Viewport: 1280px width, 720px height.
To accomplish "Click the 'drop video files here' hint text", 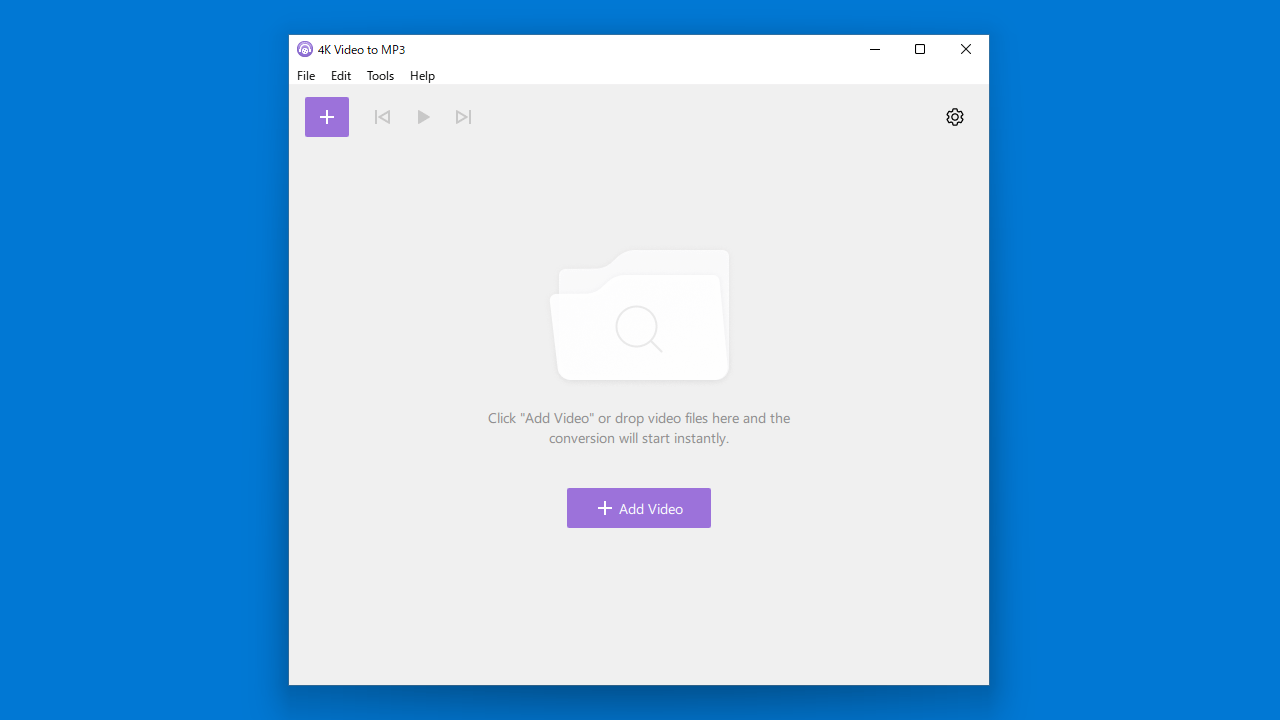I will (639, 428).
